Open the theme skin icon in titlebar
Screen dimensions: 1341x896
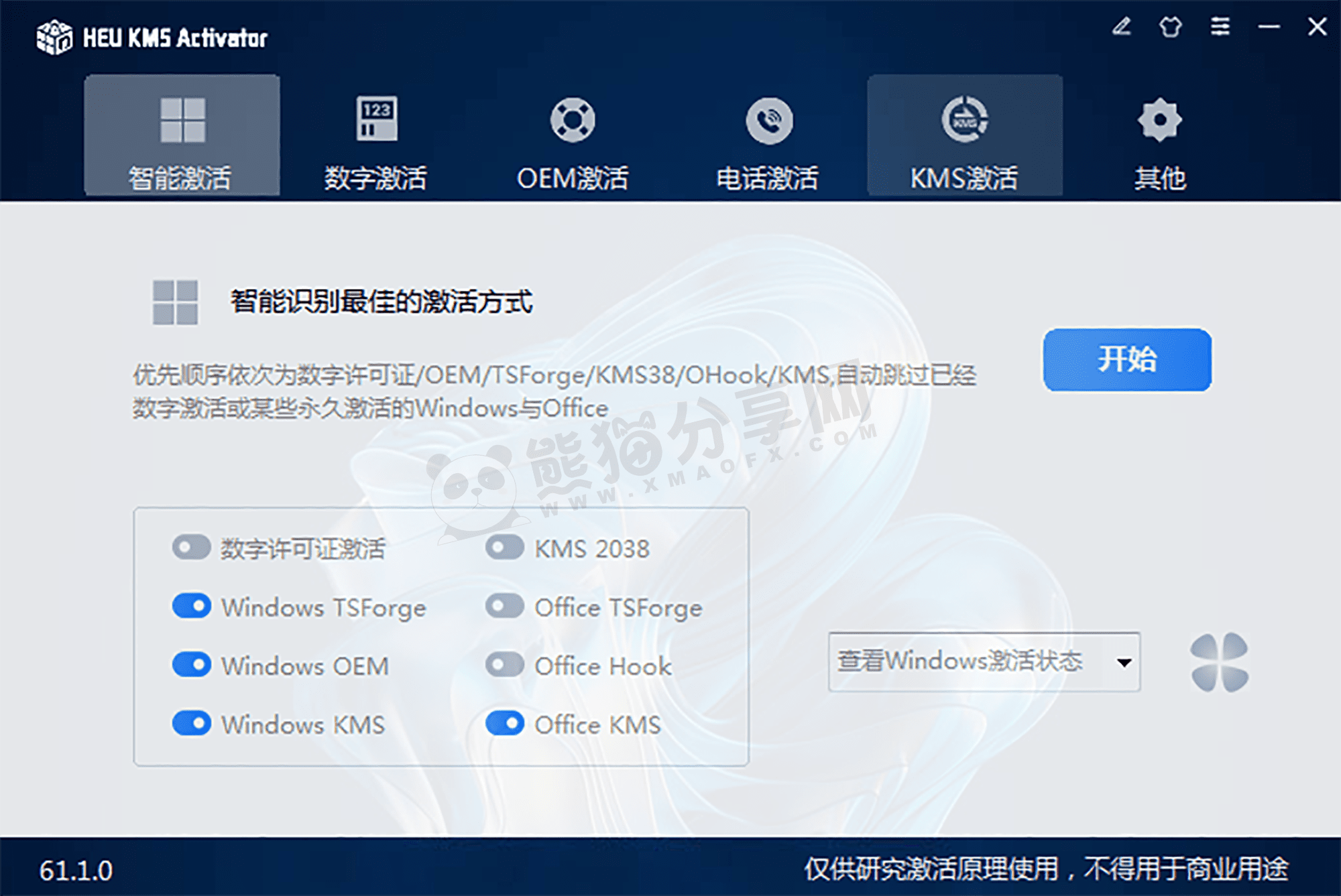[x=1170, y=27]
